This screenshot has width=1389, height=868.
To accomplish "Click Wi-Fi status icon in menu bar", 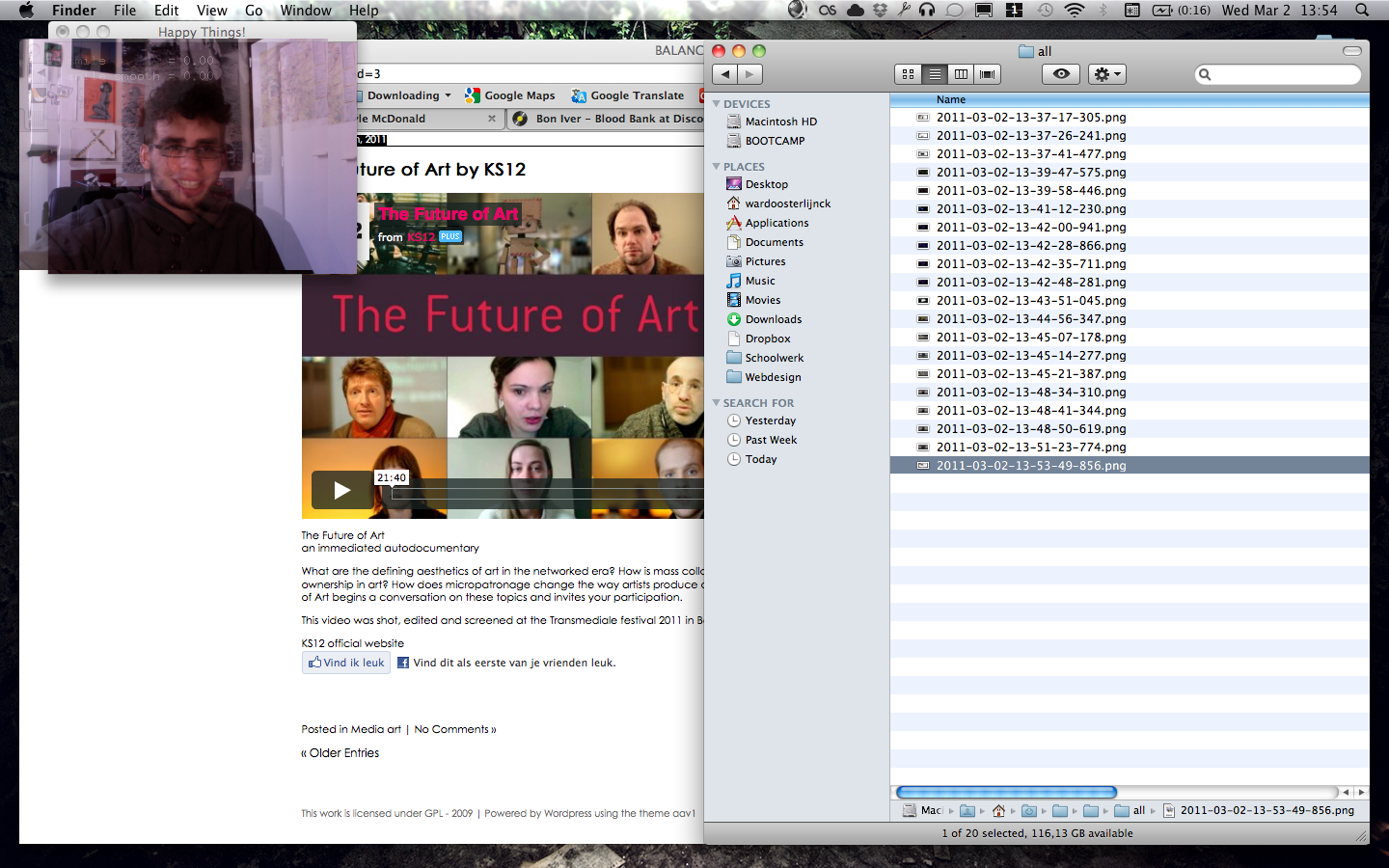I will coord(1074,11).
